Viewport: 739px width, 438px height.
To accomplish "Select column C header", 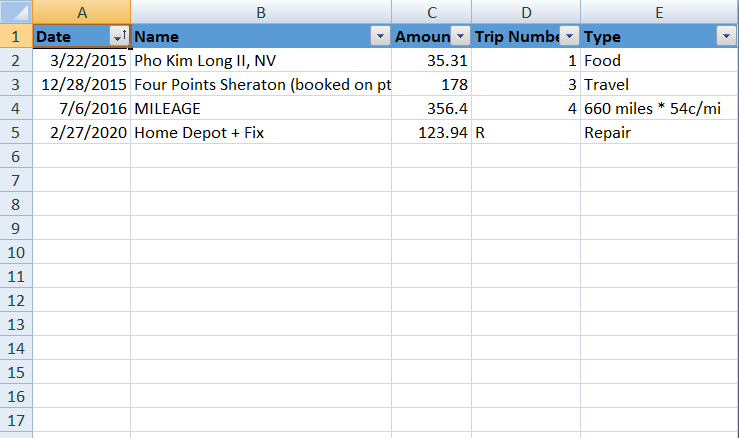I will point(431,12).
